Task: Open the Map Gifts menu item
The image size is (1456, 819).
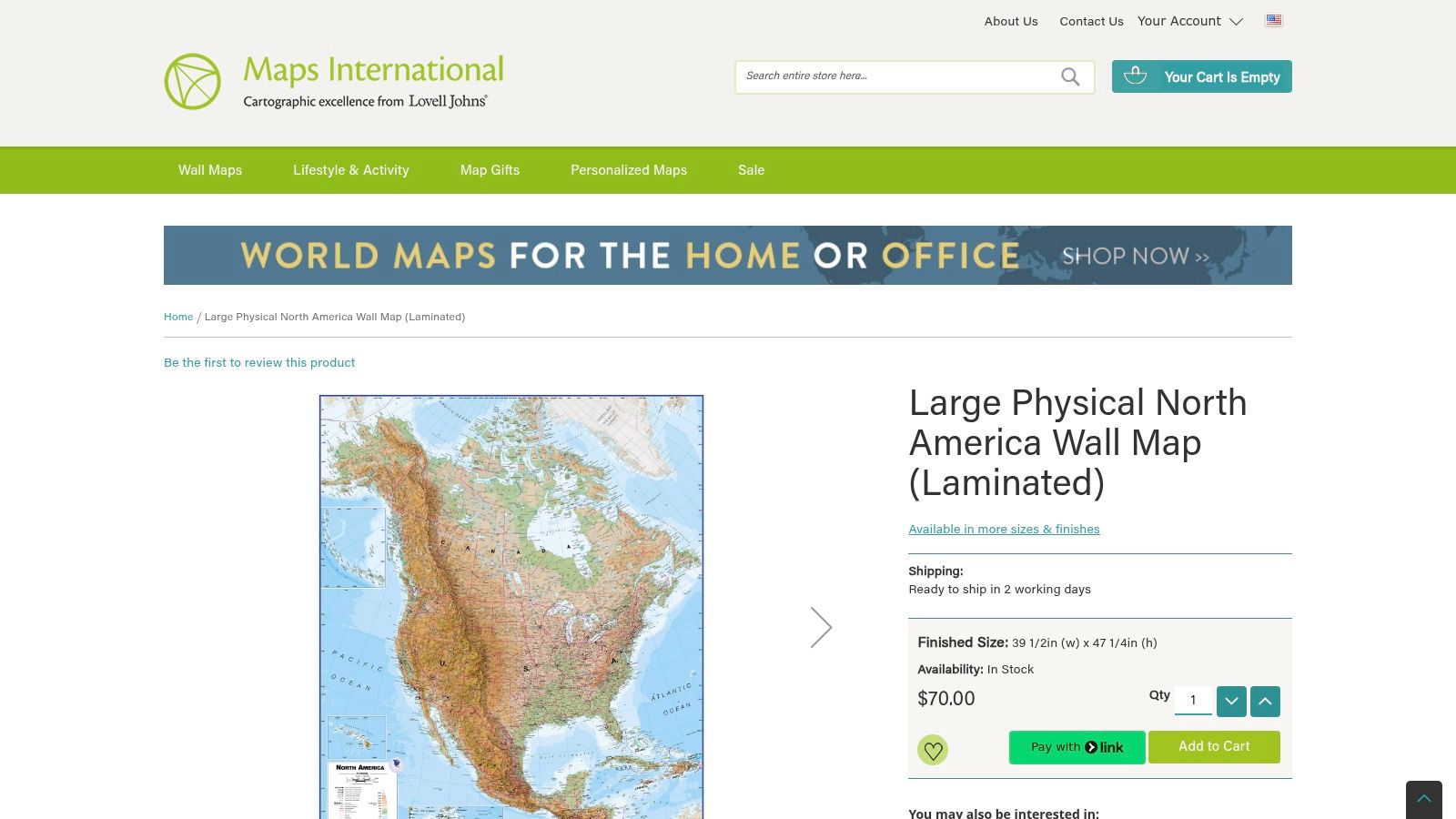Action: pyautogui.click(x=490, y=170)
